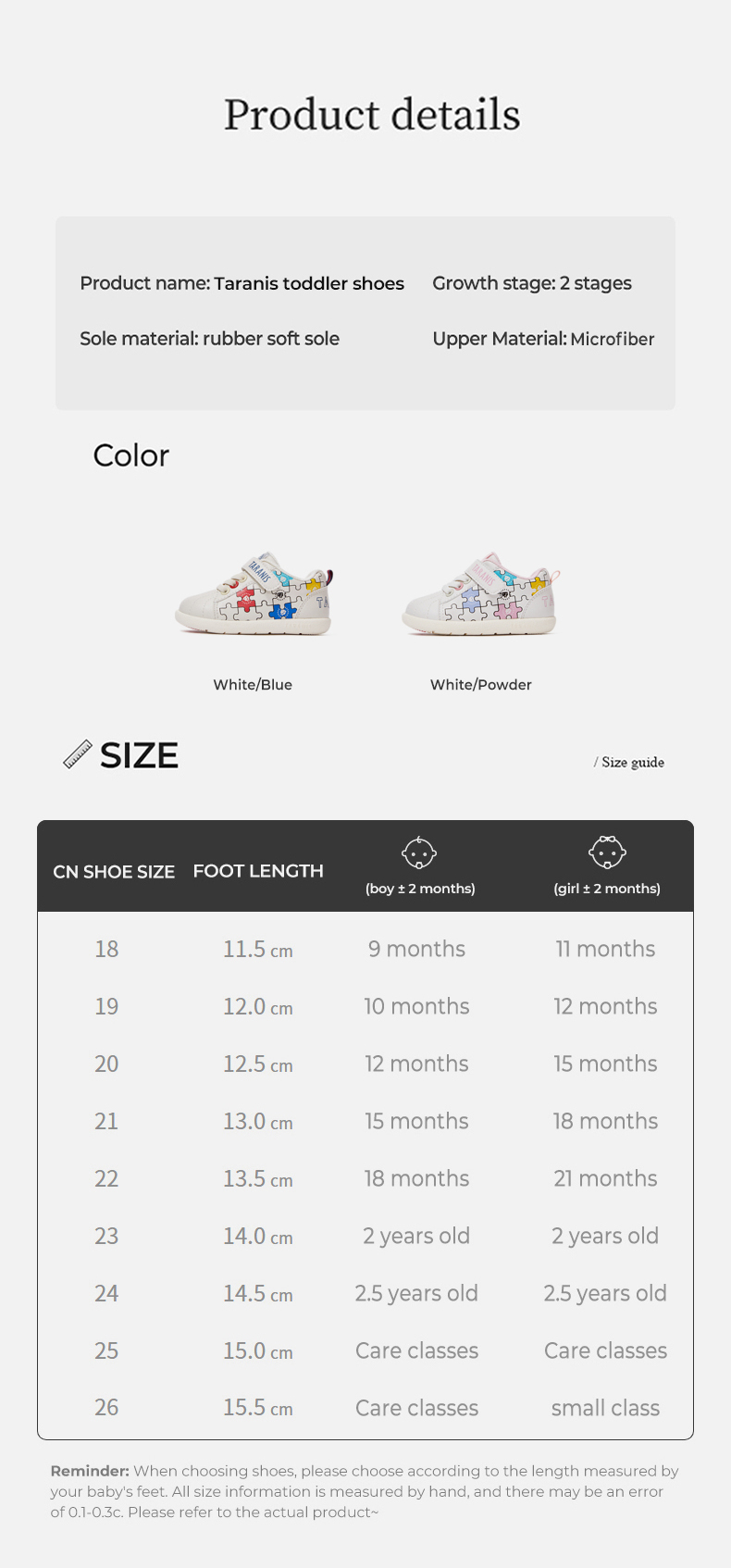Click the Upper Material Microfiber text
The width and height of the screenshot is (731, 1568).
point(543,339)
